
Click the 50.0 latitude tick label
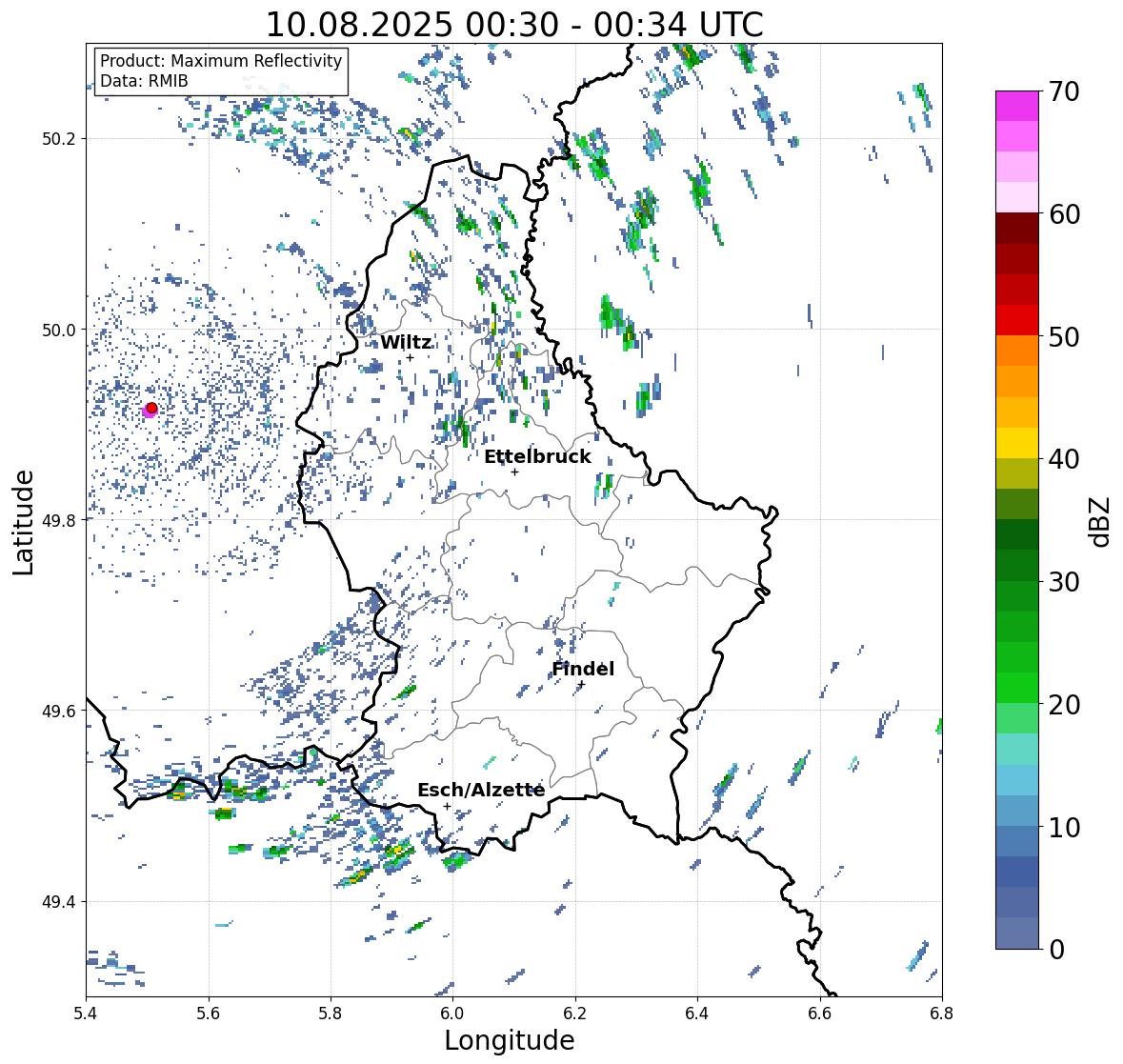59,331
